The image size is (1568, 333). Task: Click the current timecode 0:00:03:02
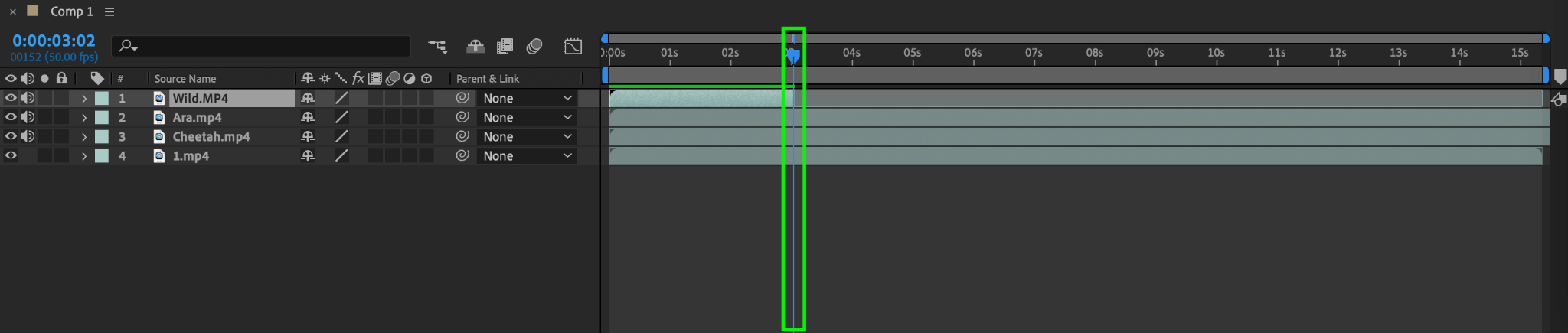(x=54, y=41)
